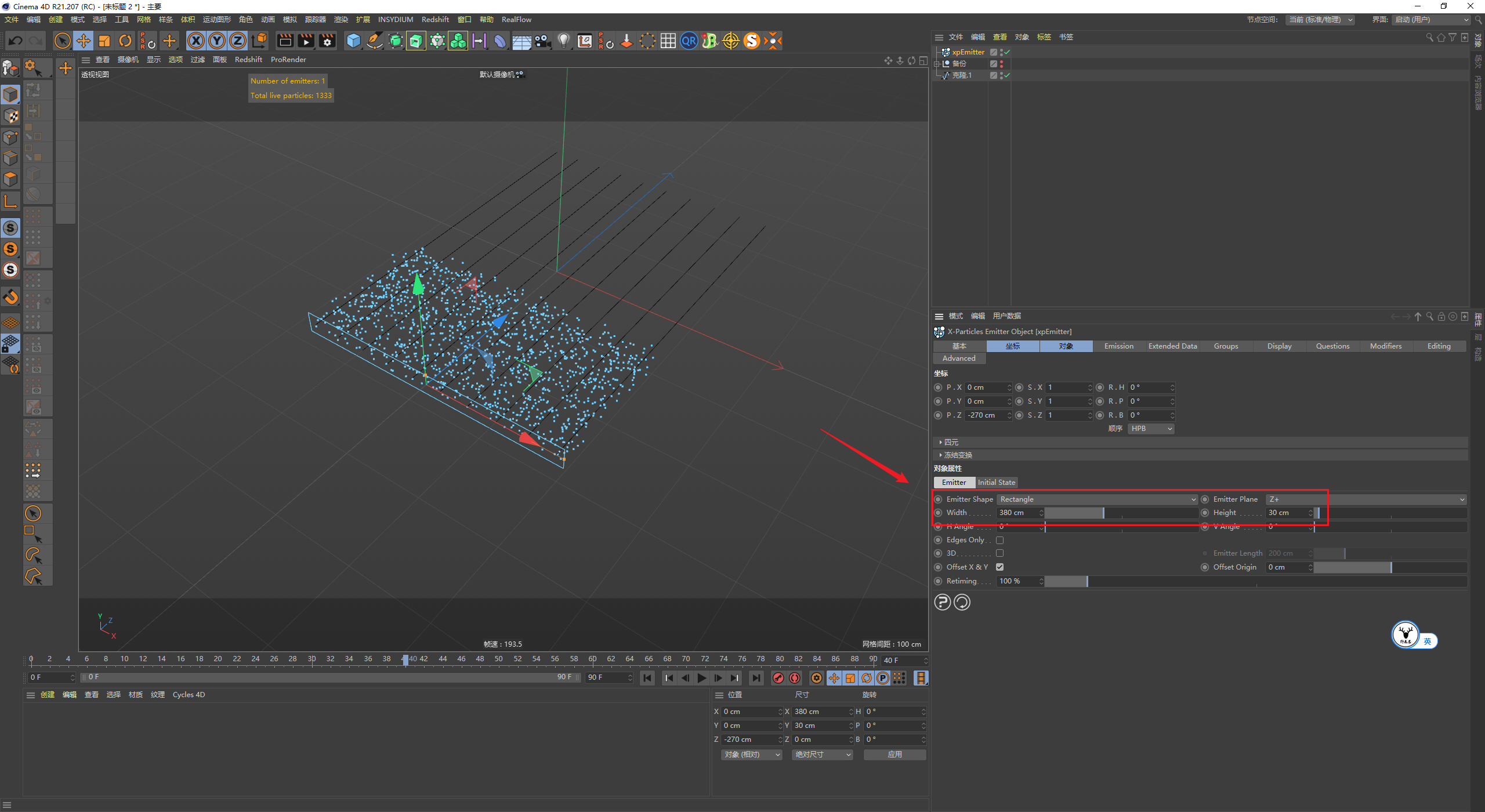This screenshot has height=812, width=1485.
Task: Toggle the 3D checkbox
Action: click(999, 553)
